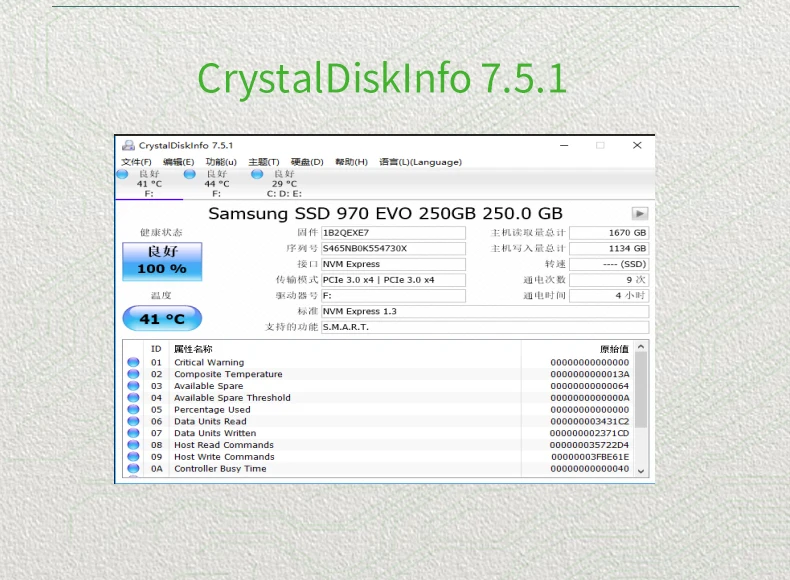Click the firmware field 1B2QEXE7
The image size is (790, 580).
(393, 233)
